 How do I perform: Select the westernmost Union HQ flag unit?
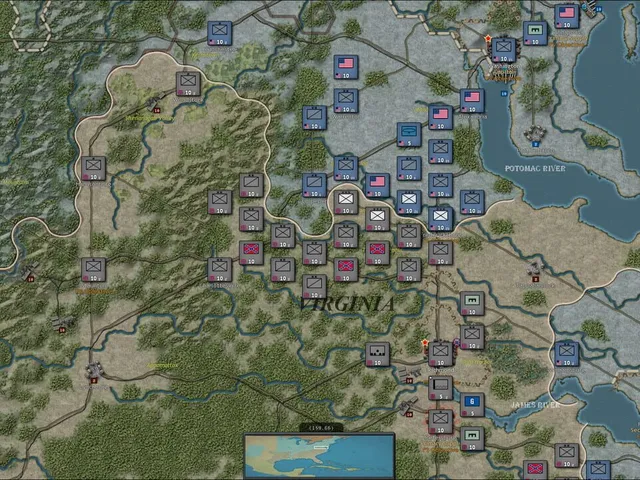coord(346,67)
